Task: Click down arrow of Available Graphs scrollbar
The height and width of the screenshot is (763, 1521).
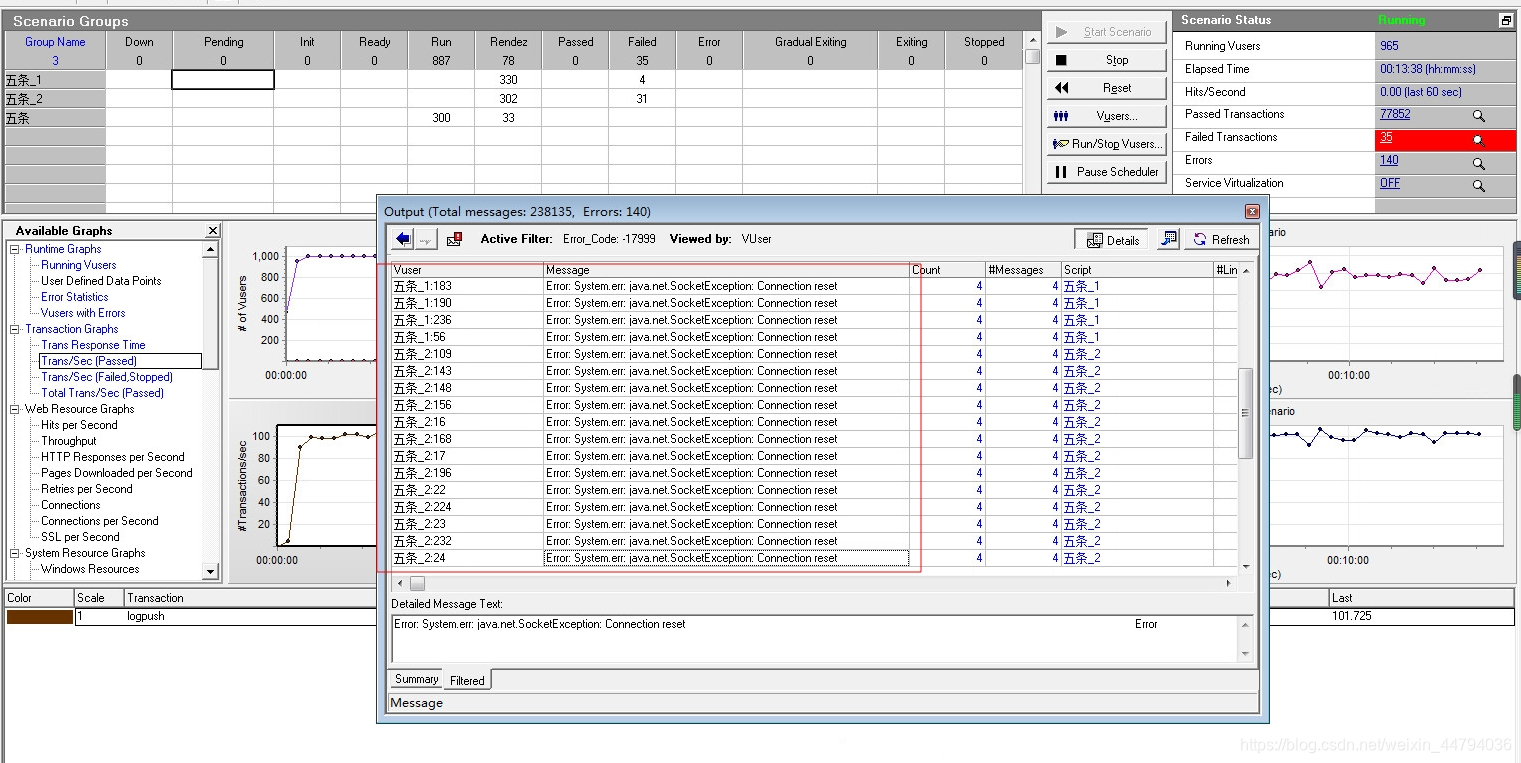Action: pos(210,572)
